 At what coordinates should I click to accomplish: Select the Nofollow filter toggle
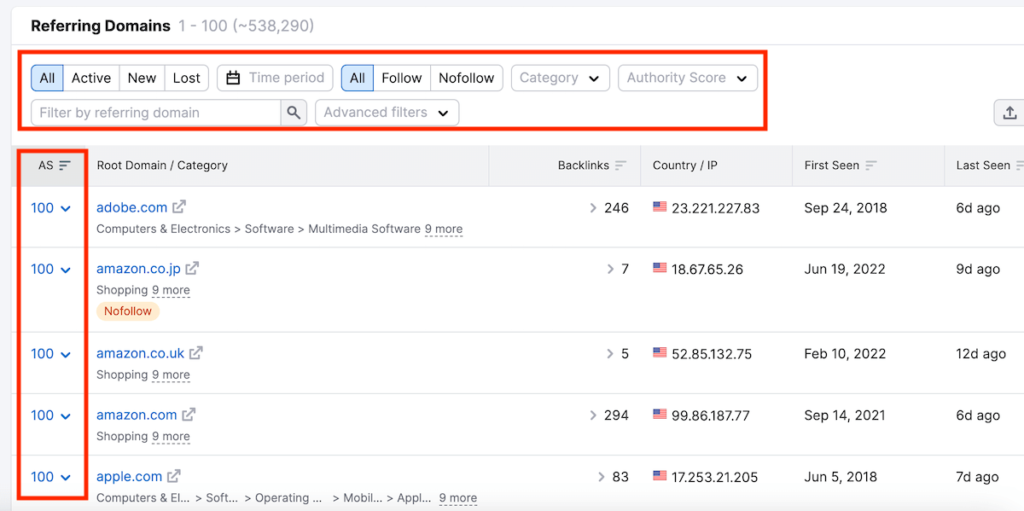point(466,78)
